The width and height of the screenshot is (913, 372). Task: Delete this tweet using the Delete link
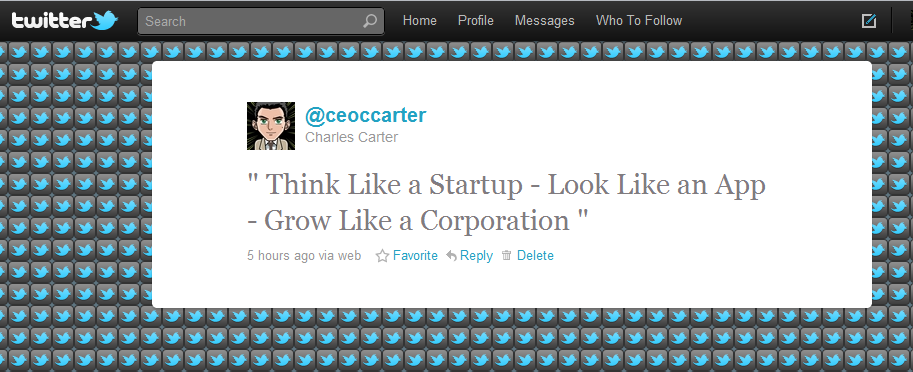[535, 256]
